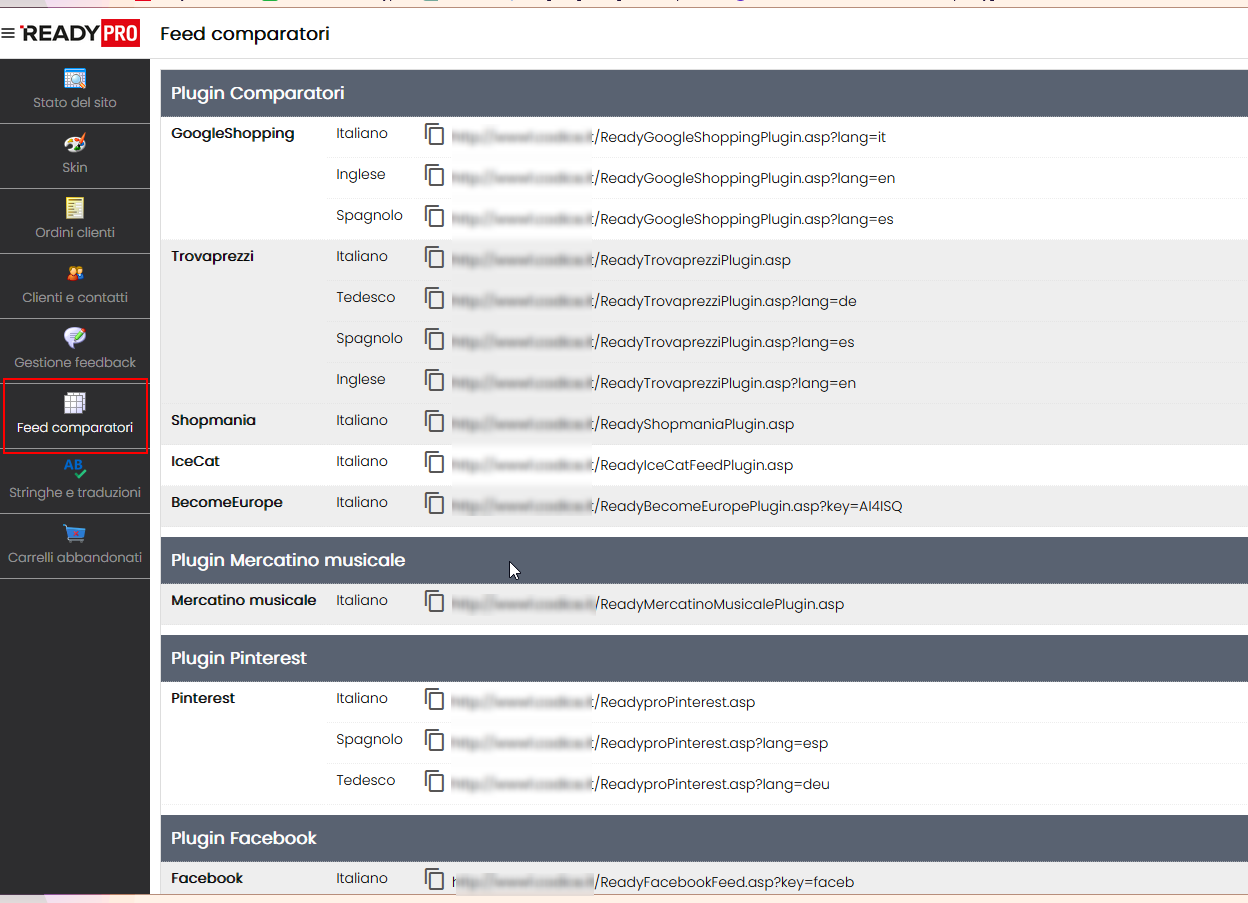
Task: Copy Trovaprezzi Tedesco feed URL
Action: point(434,299)
